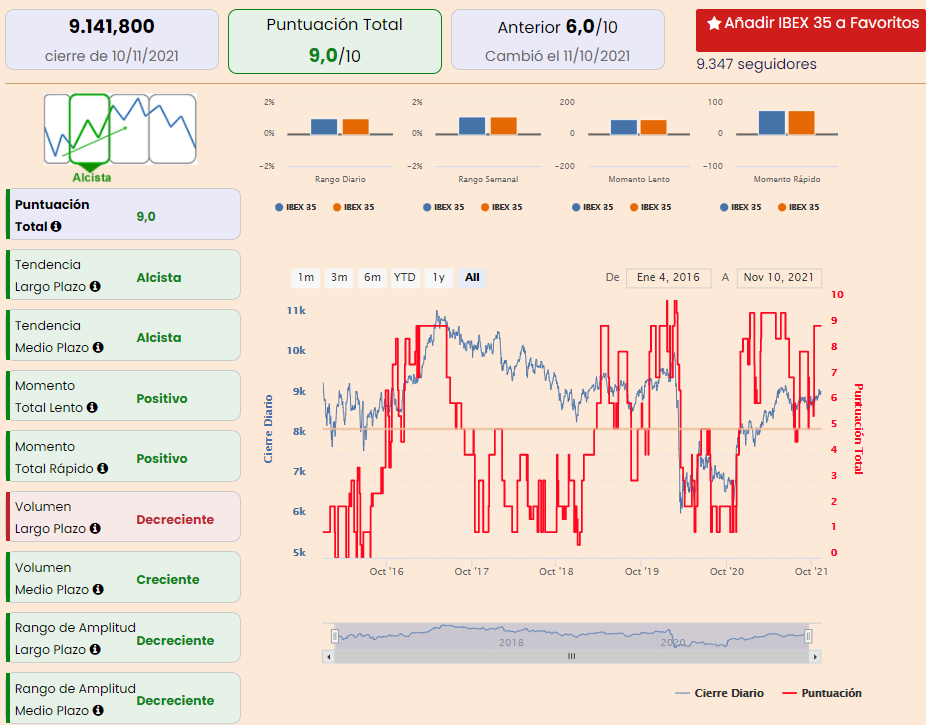Show the All time range
Screen dimensions: 926x725
(x=473, y=278)
